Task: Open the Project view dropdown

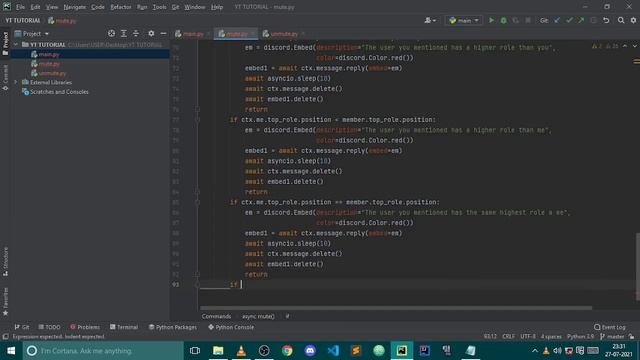Action: coord(32,33)
